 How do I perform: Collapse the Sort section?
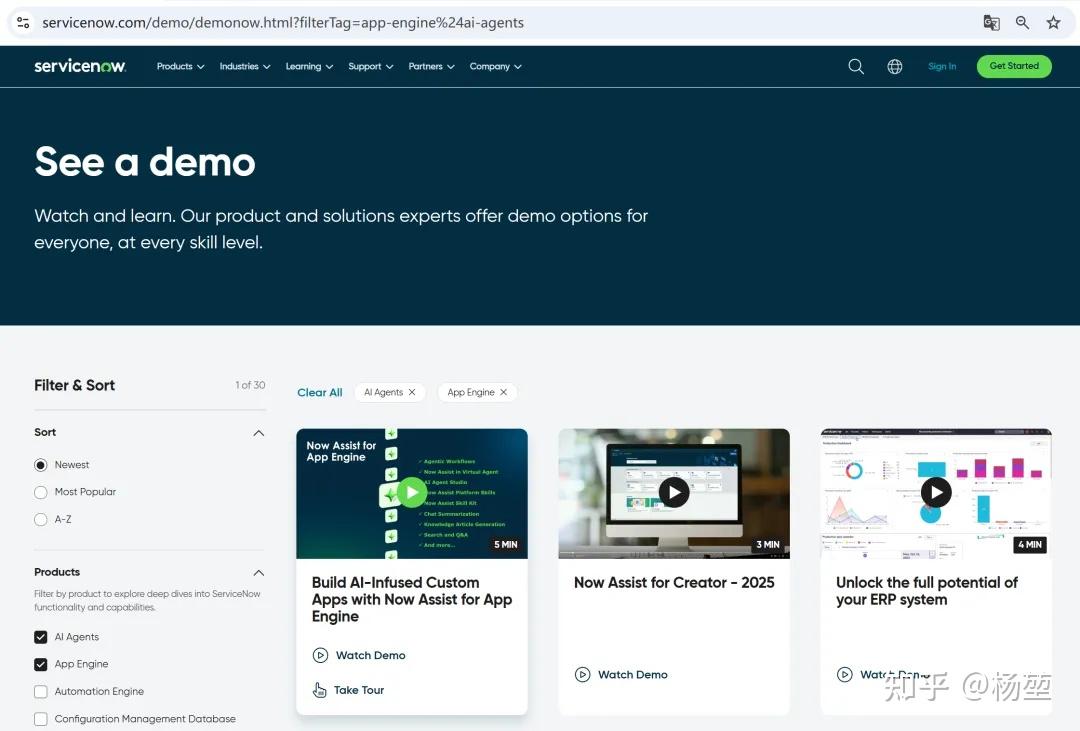tap(259, 433)
